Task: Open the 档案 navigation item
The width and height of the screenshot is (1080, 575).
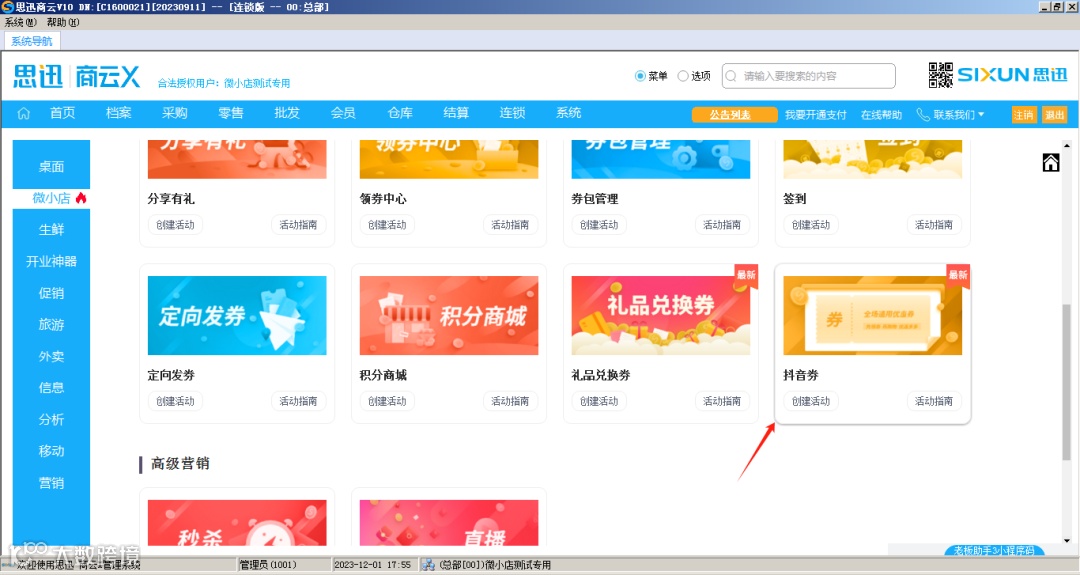Action: coord(118,113)
